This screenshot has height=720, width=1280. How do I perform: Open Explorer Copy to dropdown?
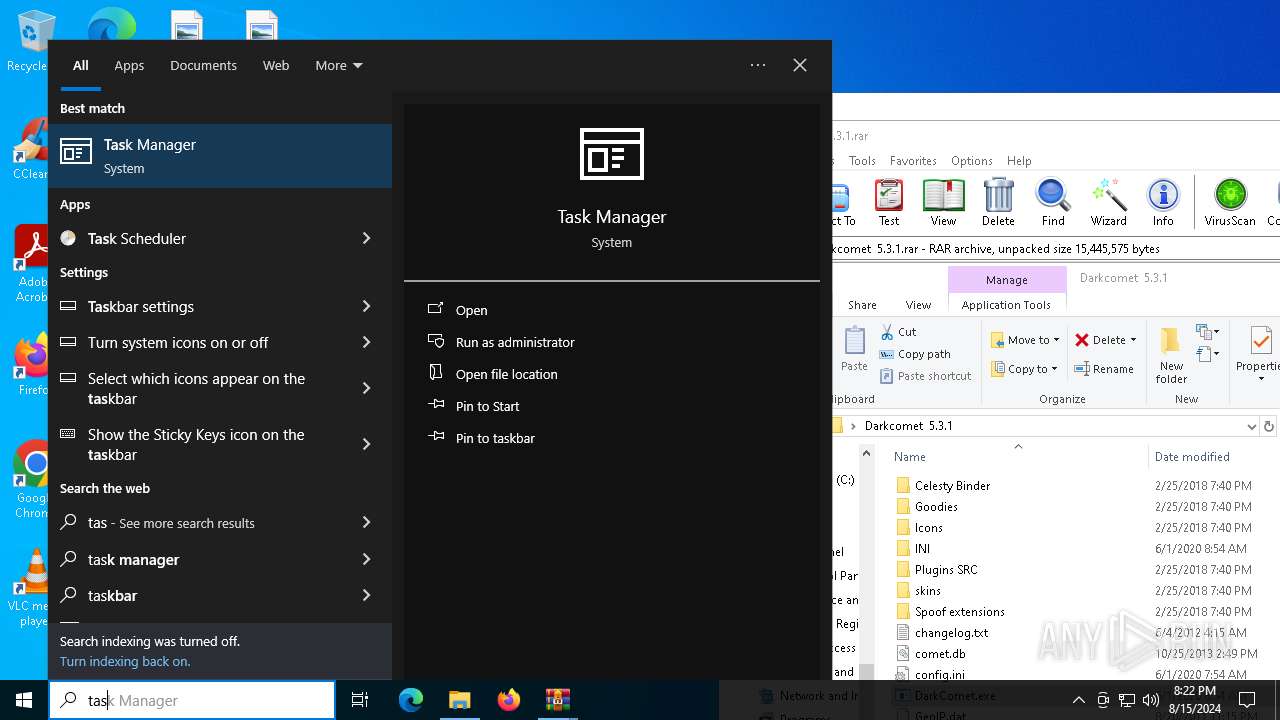tap(1025, 369)
